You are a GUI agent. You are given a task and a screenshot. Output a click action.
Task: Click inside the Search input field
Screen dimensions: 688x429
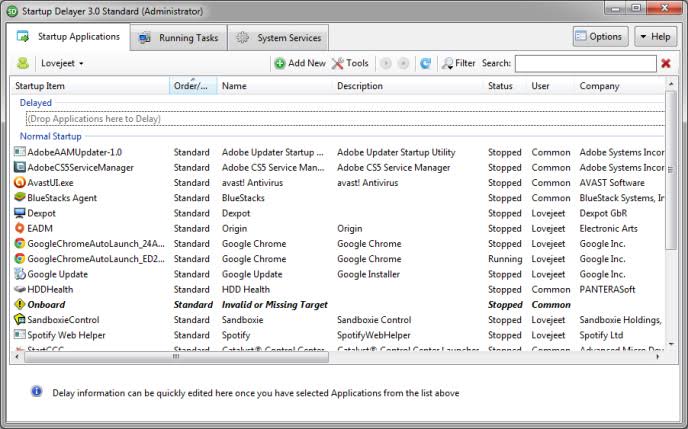coord(586,64)
